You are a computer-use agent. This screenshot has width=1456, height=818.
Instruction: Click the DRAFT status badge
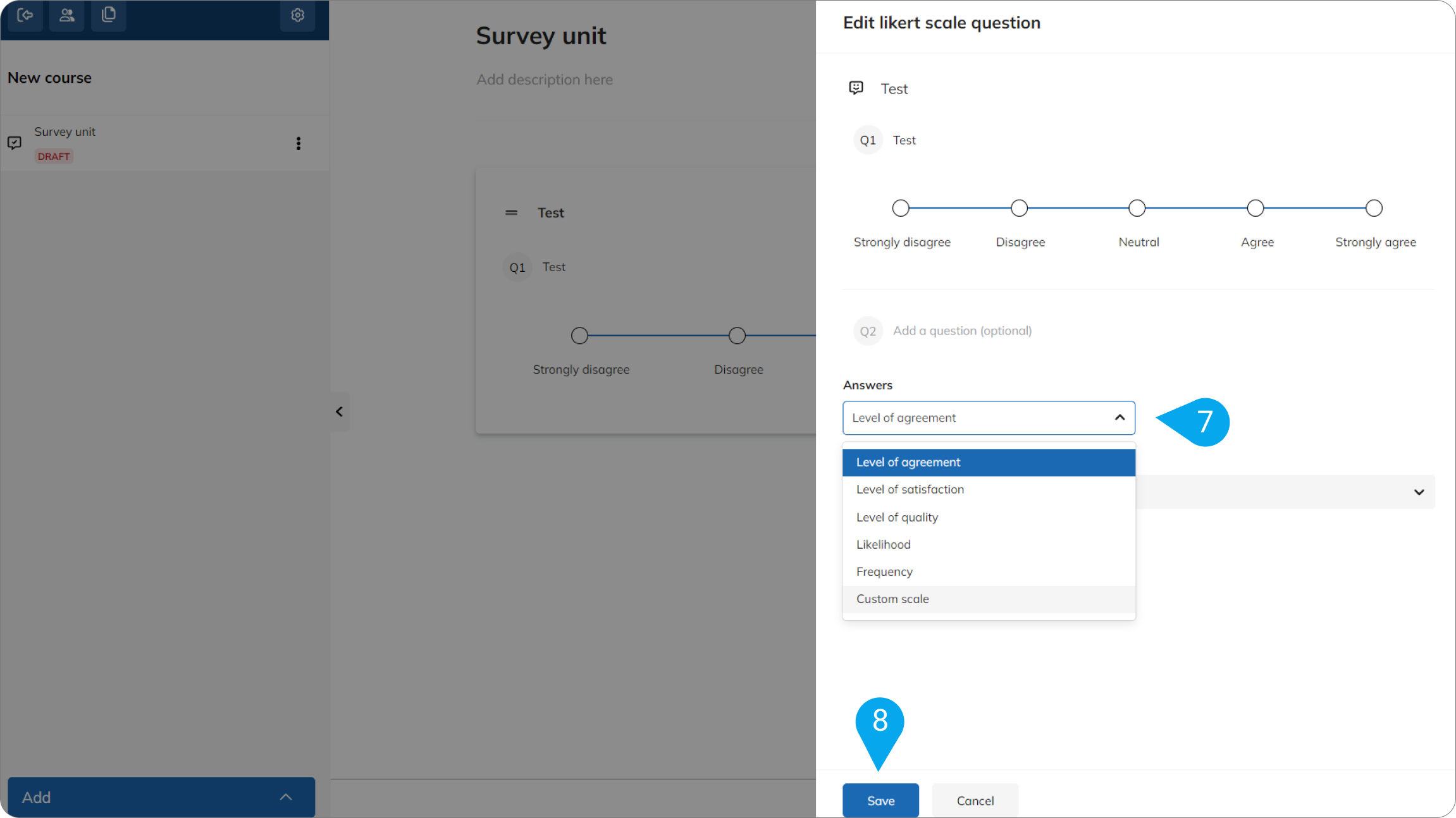pos(54,156)
